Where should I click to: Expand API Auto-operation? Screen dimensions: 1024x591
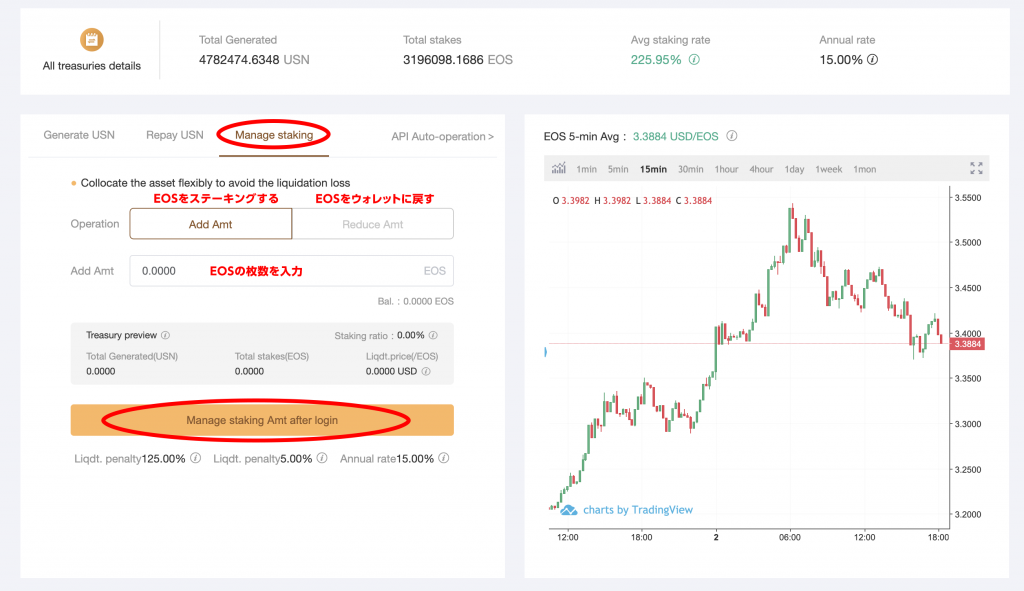click(442, 136)
